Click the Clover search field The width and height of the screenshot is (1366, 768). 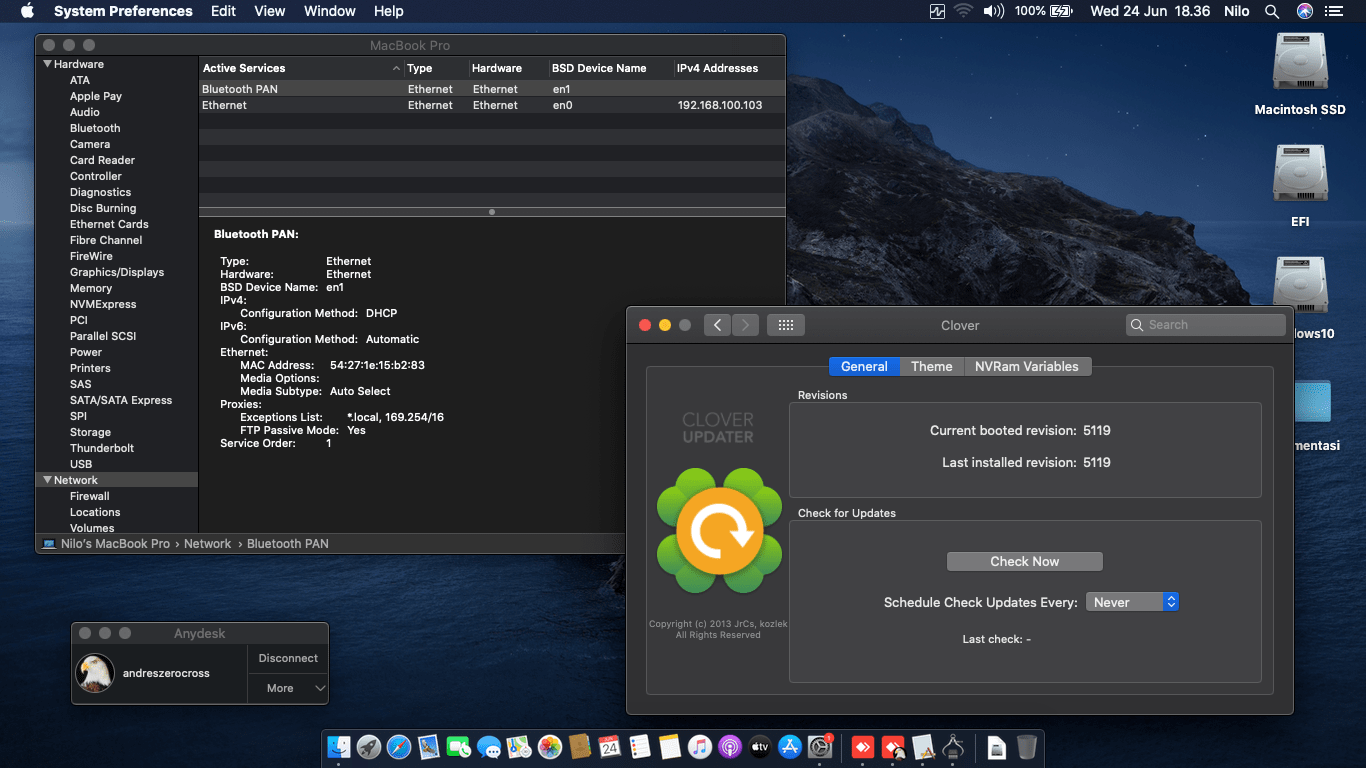[1205, 325]
